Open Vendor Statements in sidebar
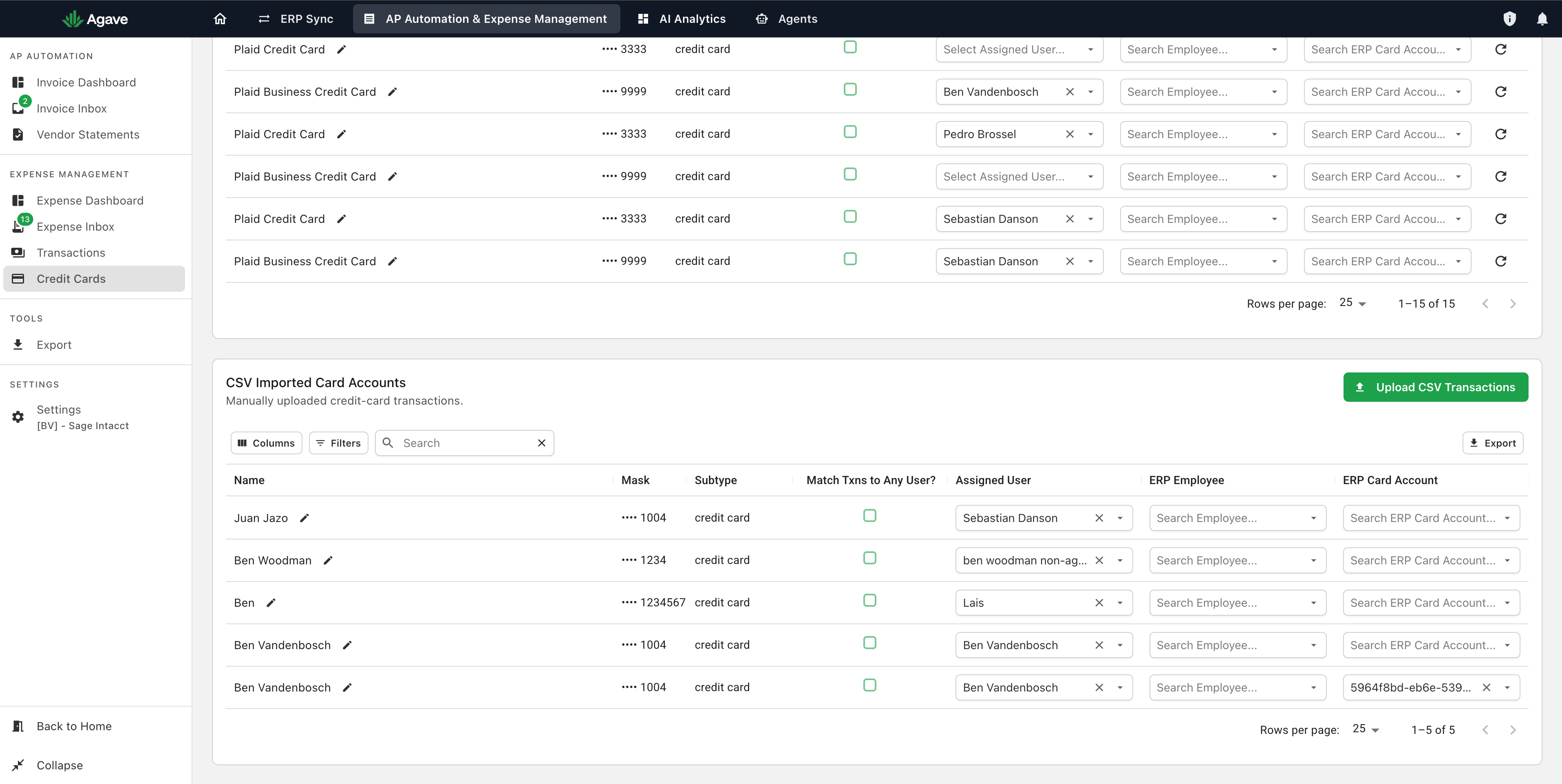Viewport: 1562px width, 784px height. (x=88, y=134)
